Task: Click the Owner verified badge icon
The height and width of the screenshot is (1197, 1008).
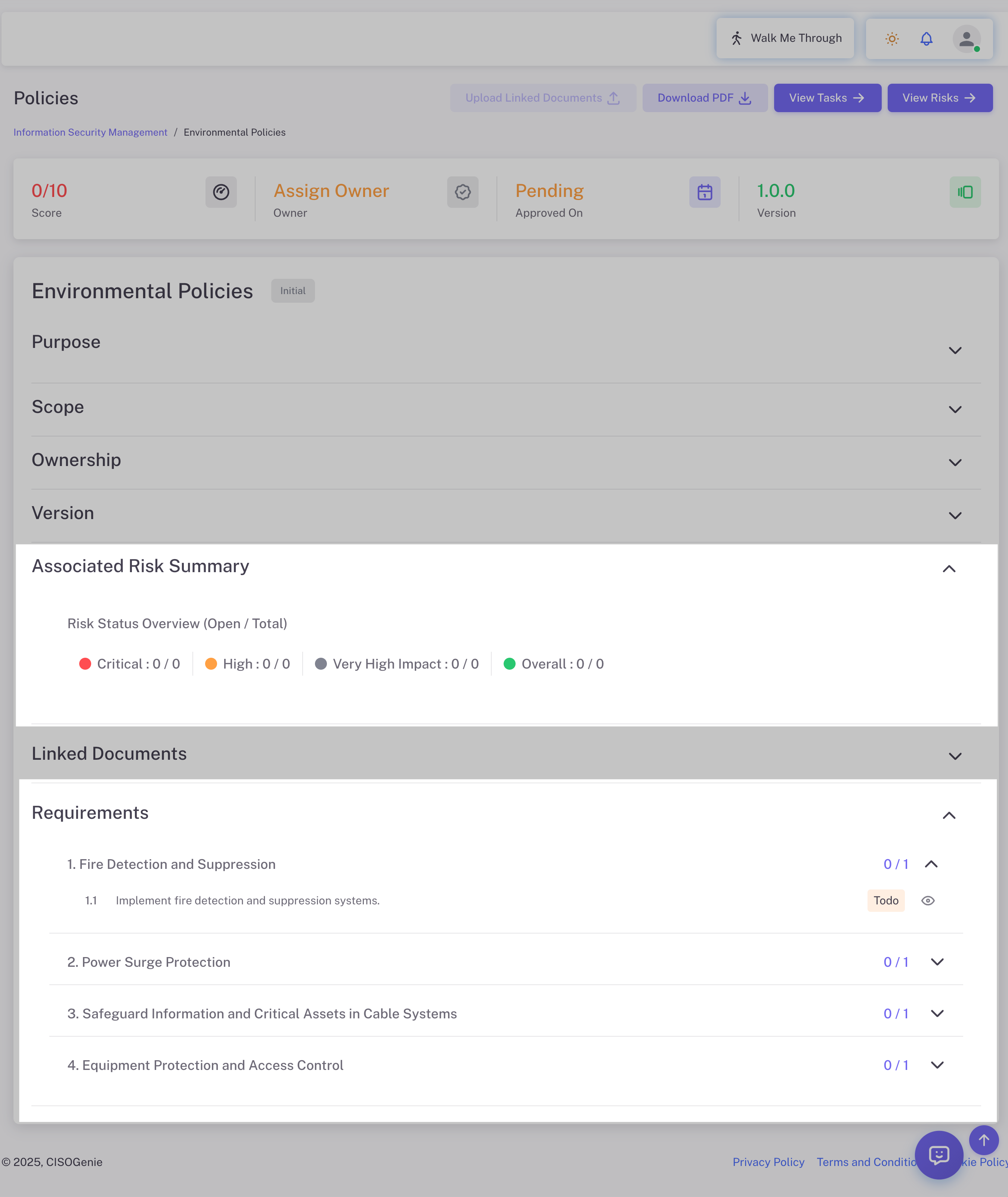Action: [462, 192]
